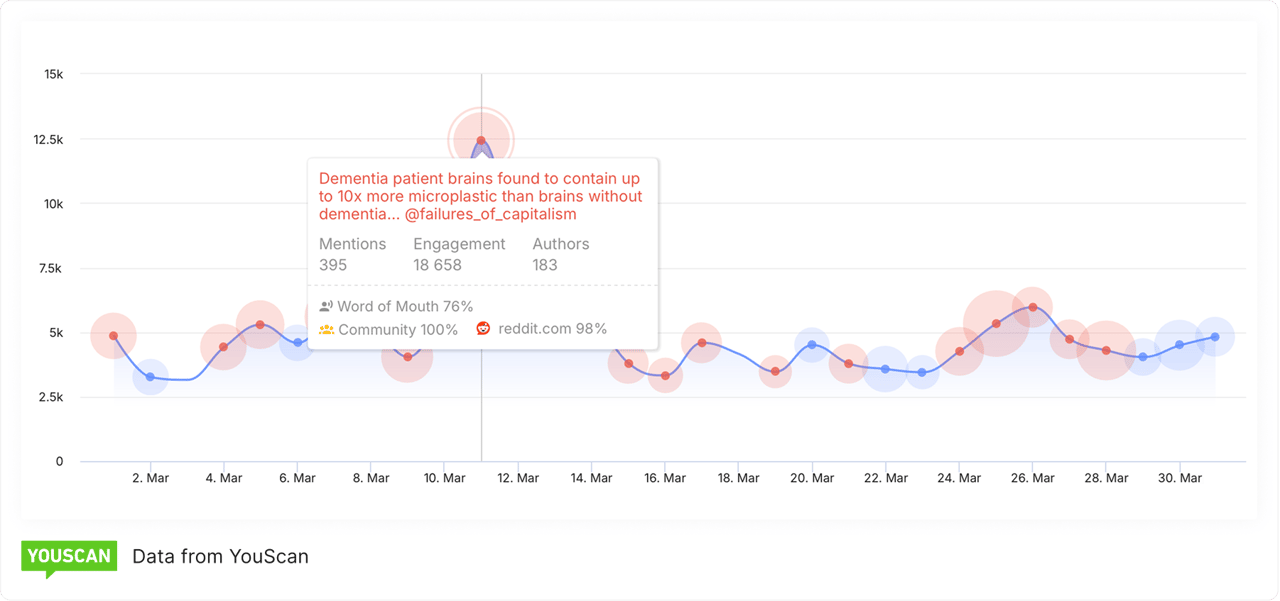The height and width of the screenshot is (601, 1280).
Task: Click the red data point on 28 Mar
Action: (1106, 351)
